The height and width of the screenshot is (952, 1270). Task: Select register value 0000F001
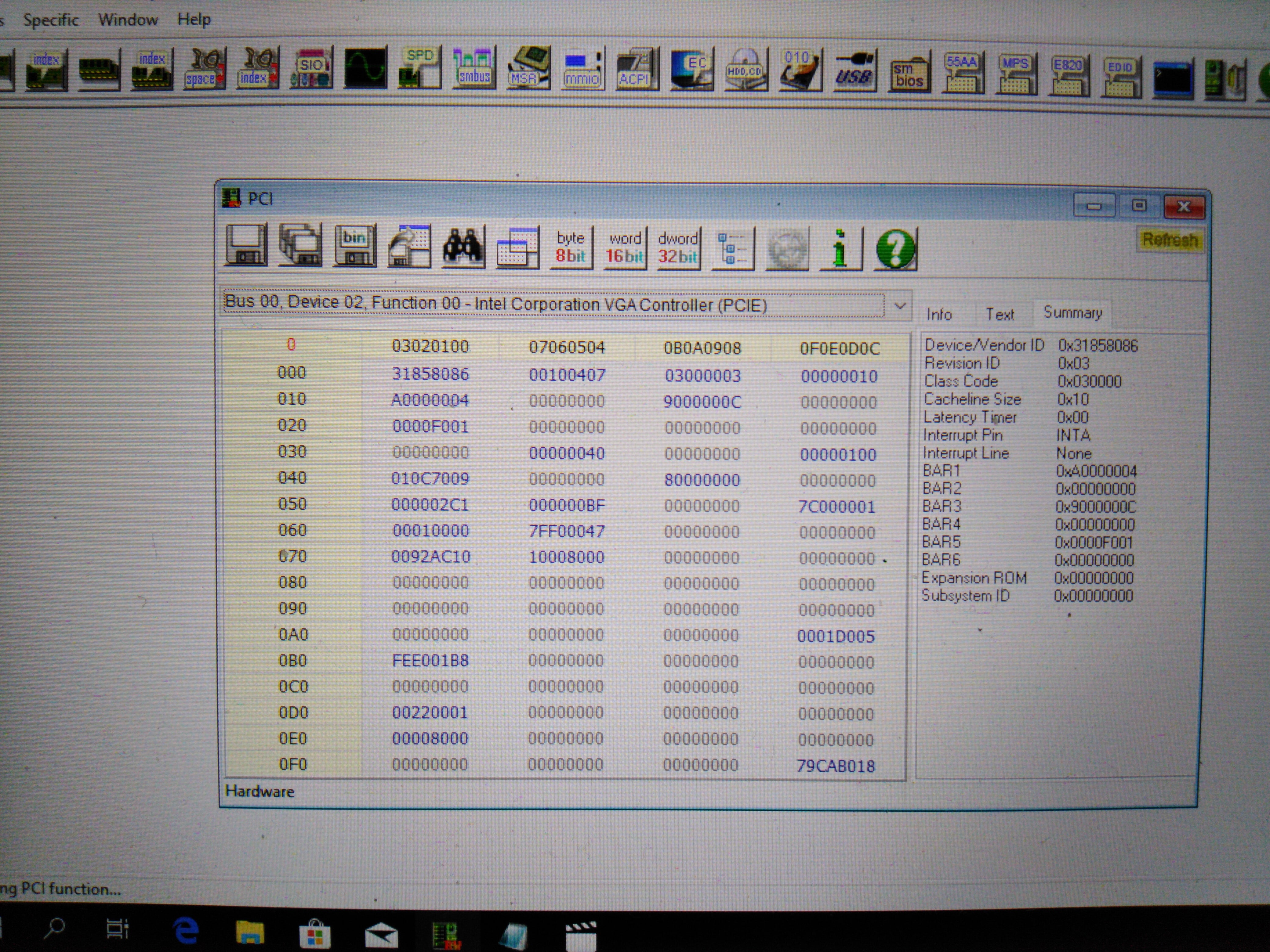click(x=430, y=426)
